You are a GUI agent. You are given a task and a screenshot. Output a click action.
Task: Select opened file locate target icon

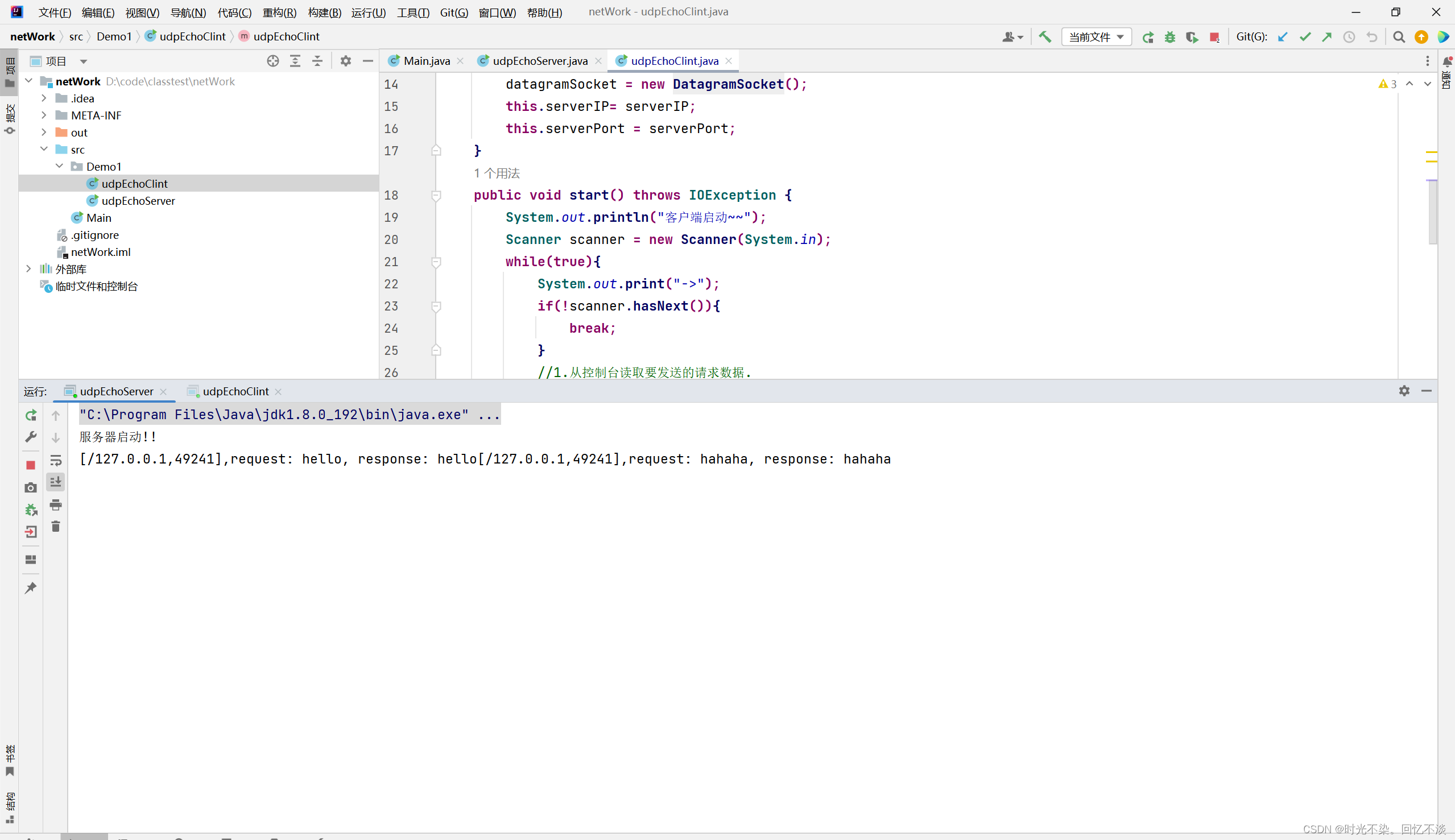(273, 61)
